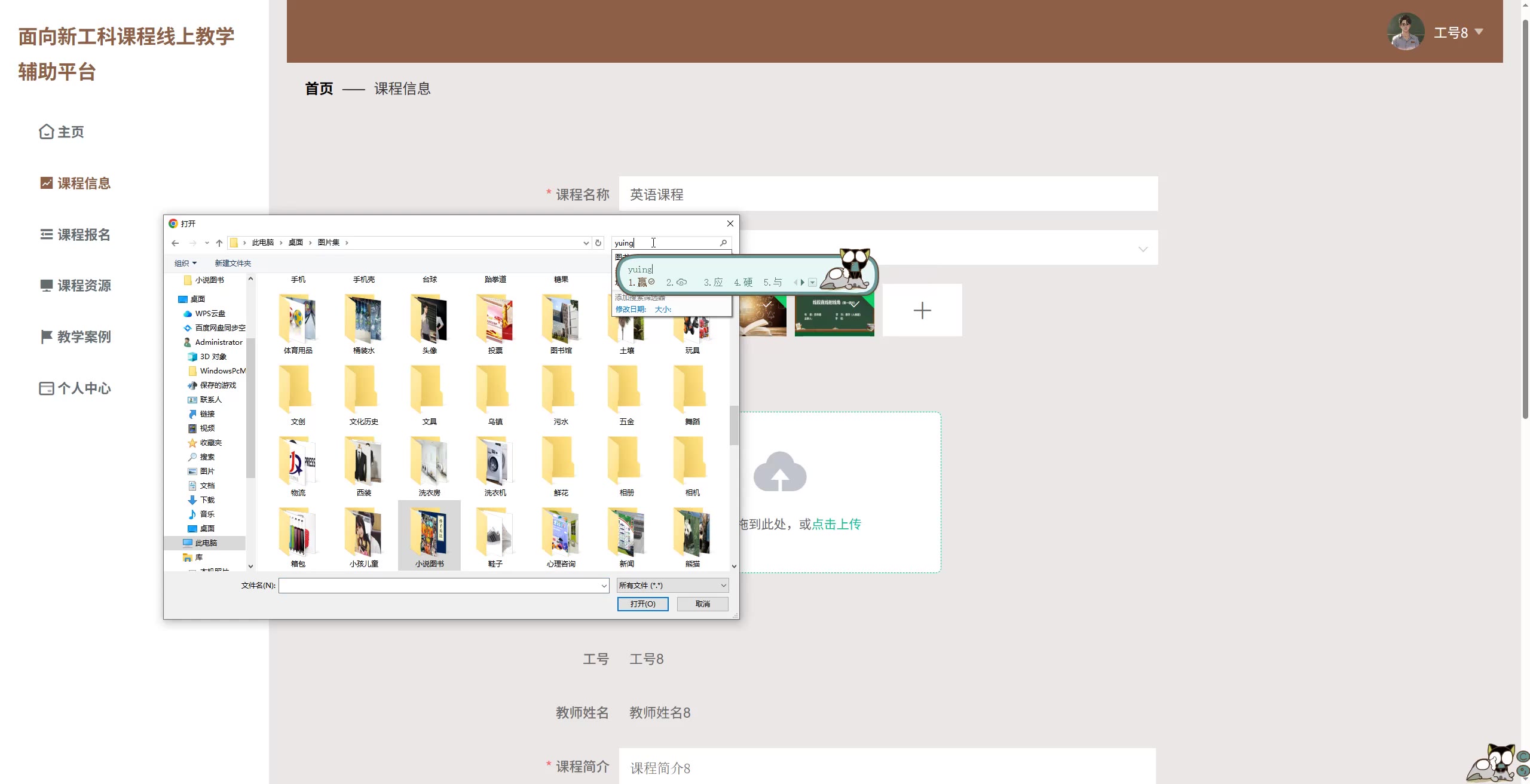The image size is (1530, 784).
Task: Click the plus add-image tile
Action: point(922,310)
